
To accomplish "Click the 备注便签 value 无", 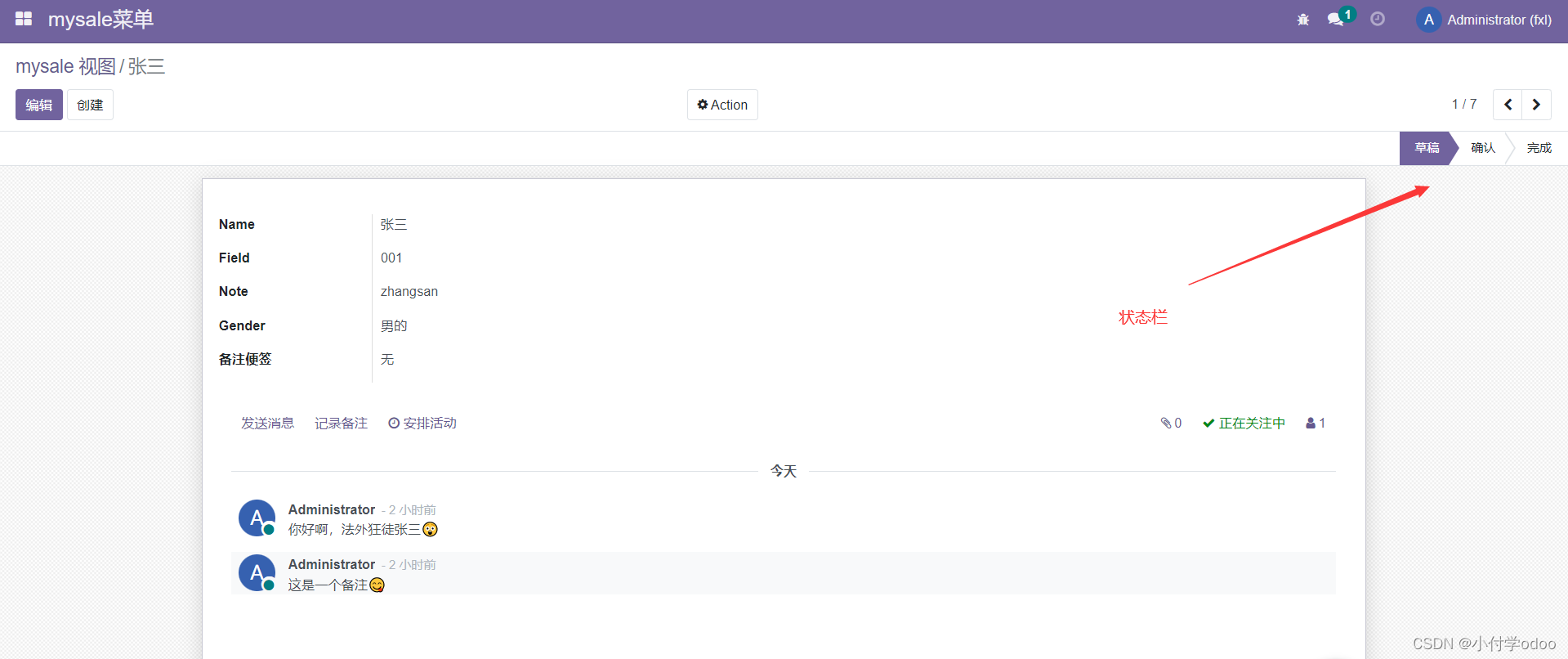I will (x=387, y=359).
